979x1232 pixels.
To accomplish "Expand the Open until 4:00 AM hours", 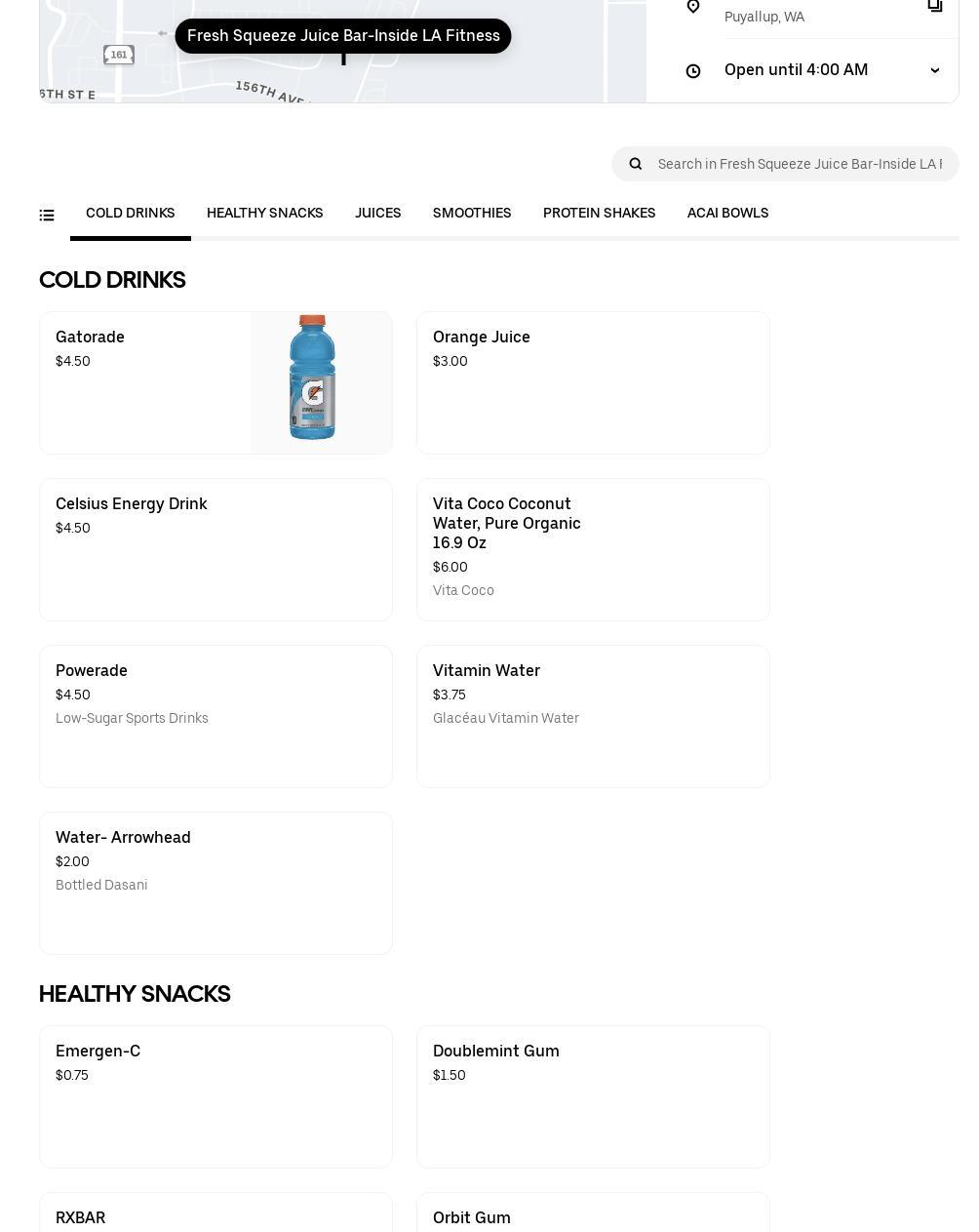I will pos(934,70).
